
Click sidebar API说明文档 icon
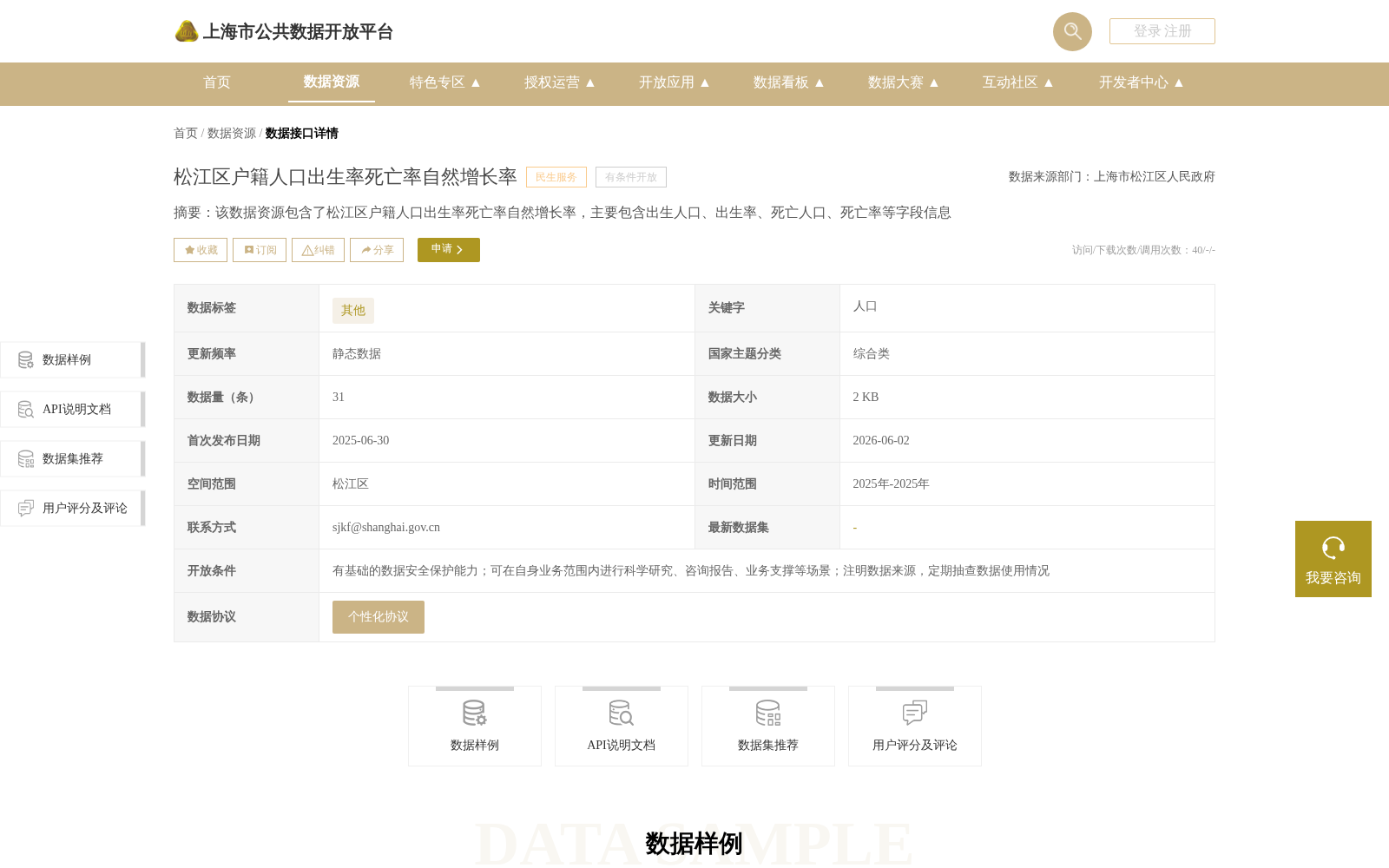pyautogui.click(x=26, y=409)
